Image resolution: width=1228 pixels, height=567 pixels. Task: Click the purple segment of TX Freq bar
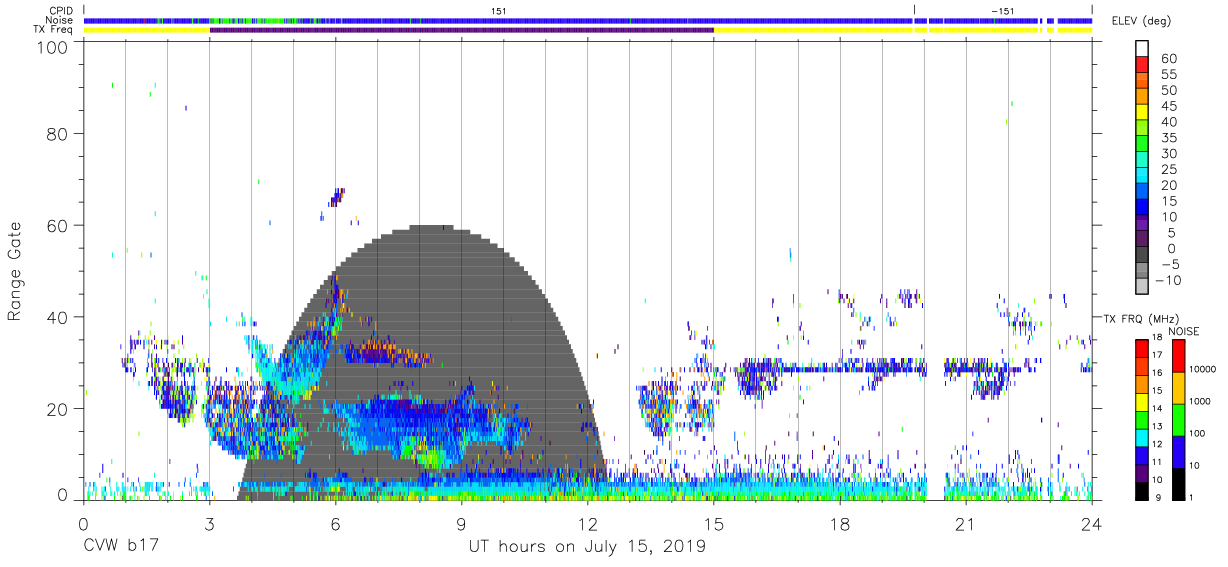pyautogui.click(x=461, y=30)
